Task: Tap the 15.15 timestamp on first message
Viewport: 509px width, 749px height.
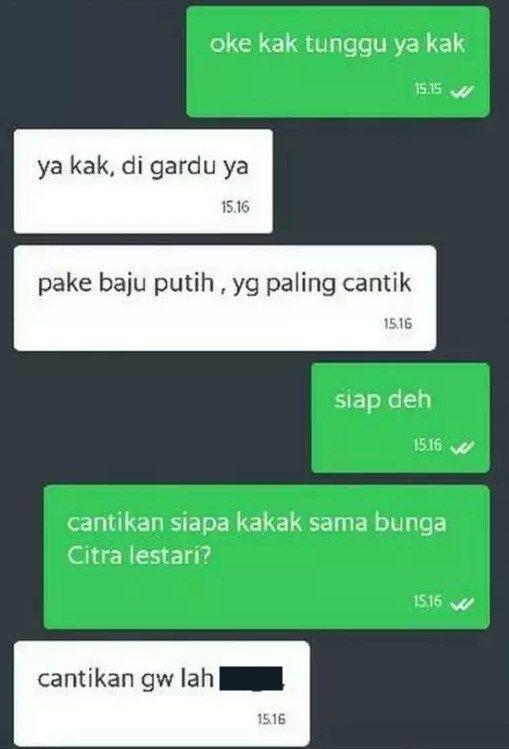Action: (x=428, y=89)
